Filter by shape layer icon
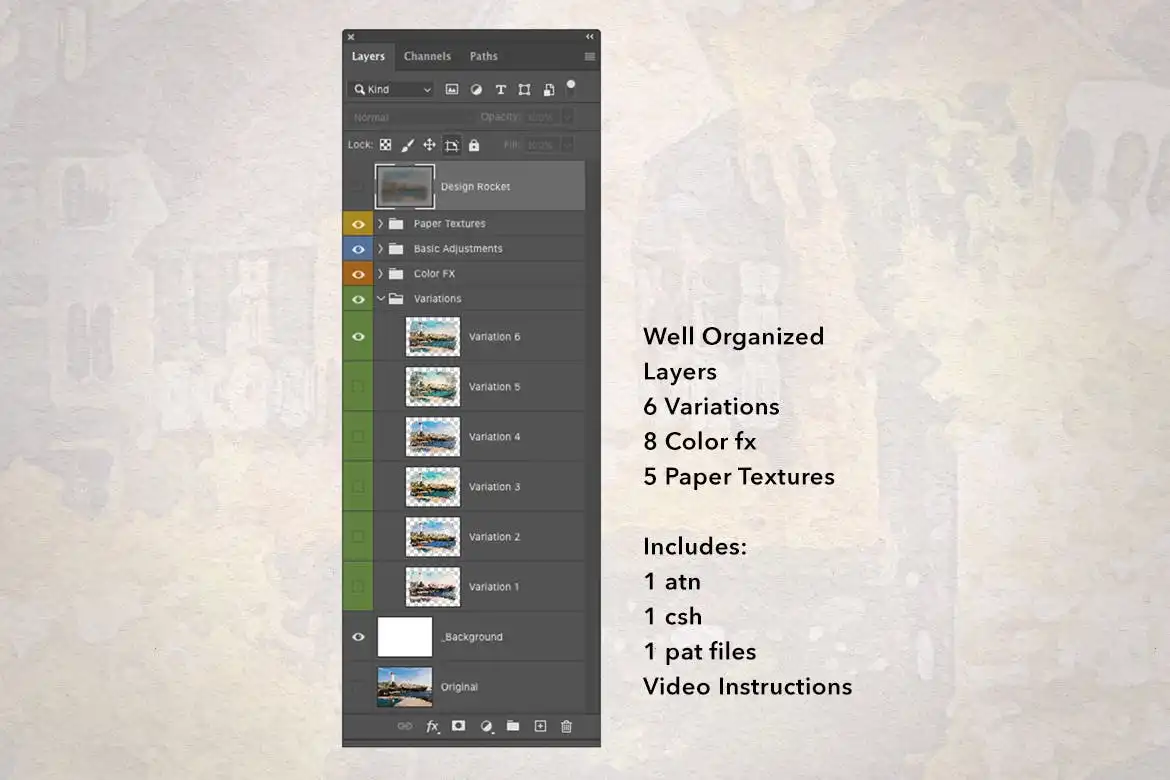Image resolution: width=1170 pixels, height=780 pixels. pos(525,90)
